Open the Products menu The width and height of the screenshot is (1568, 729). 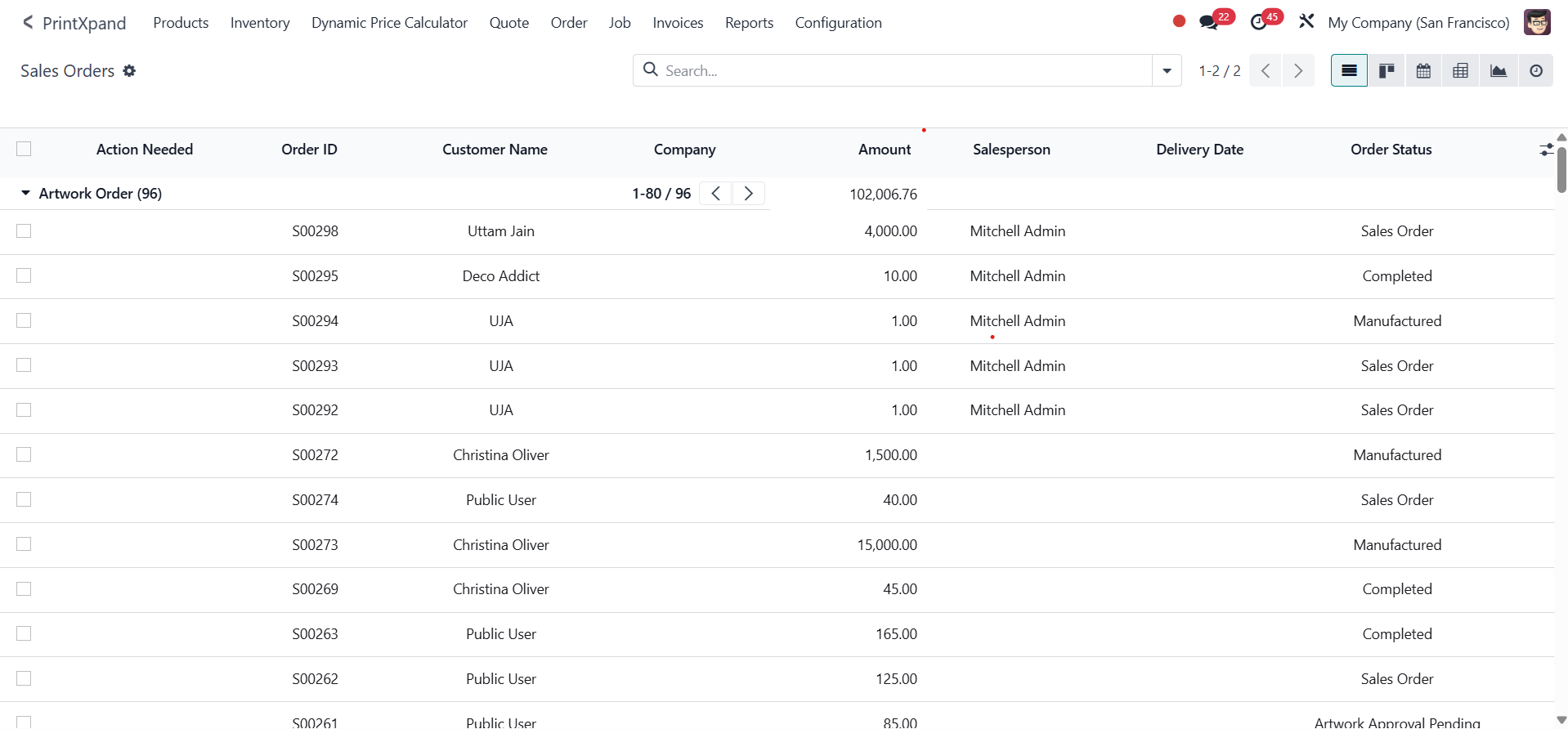pos(181,23)
